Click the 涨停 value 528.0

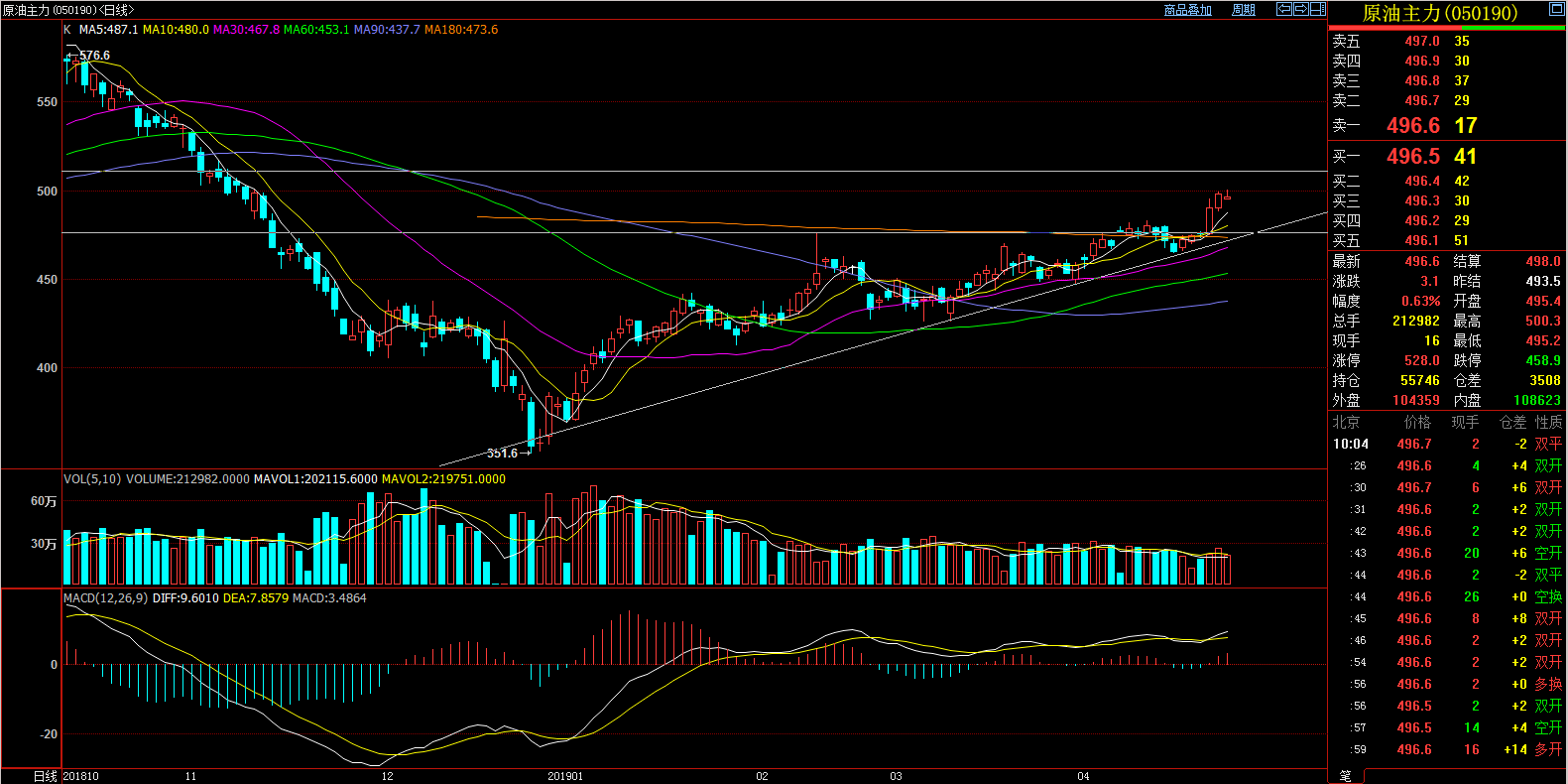click(x=1422, y=361)
